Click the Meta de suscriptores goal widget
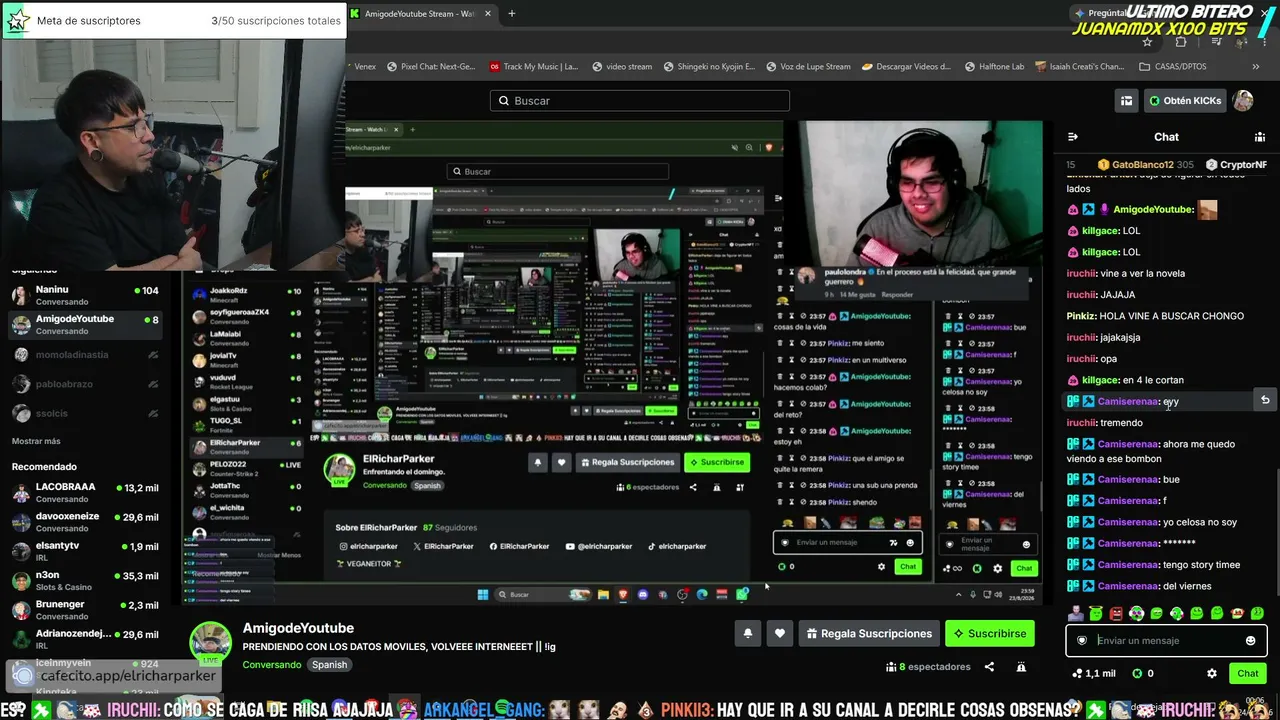This screenshot has height=720, width=1280. [x=174, y=20]
